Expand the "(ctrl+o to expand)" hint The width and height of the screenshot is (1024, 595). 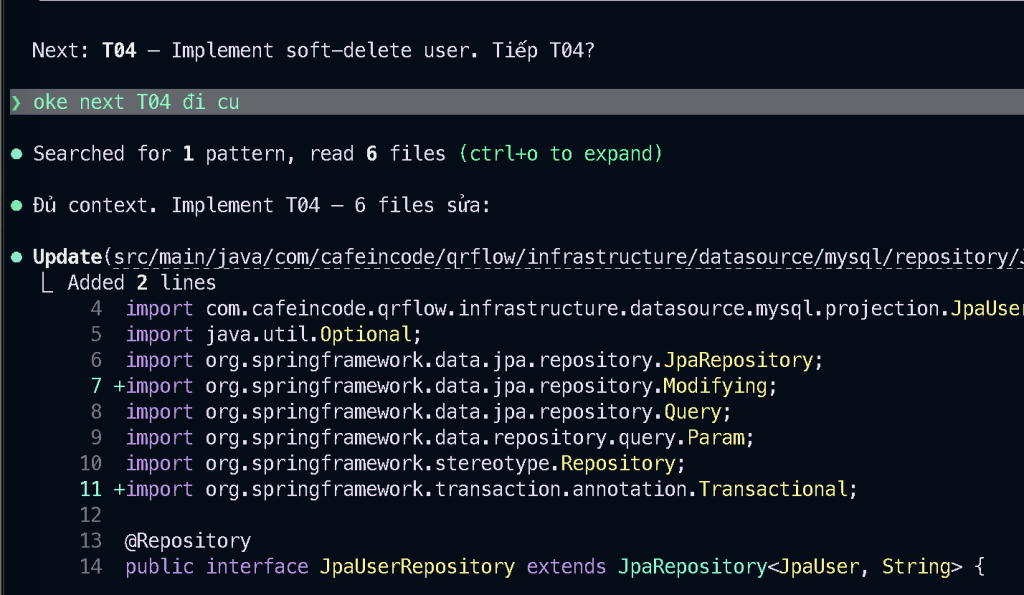560,154
